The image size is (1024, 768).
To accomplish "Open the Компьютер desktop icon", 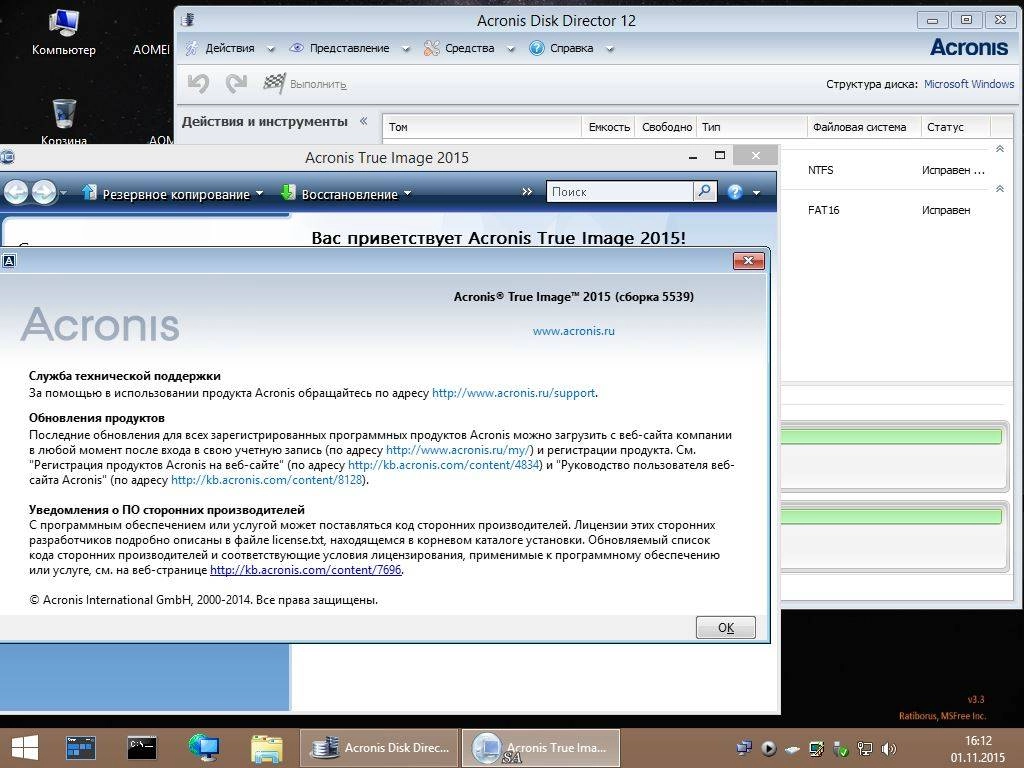I will [x=63, y=31].
